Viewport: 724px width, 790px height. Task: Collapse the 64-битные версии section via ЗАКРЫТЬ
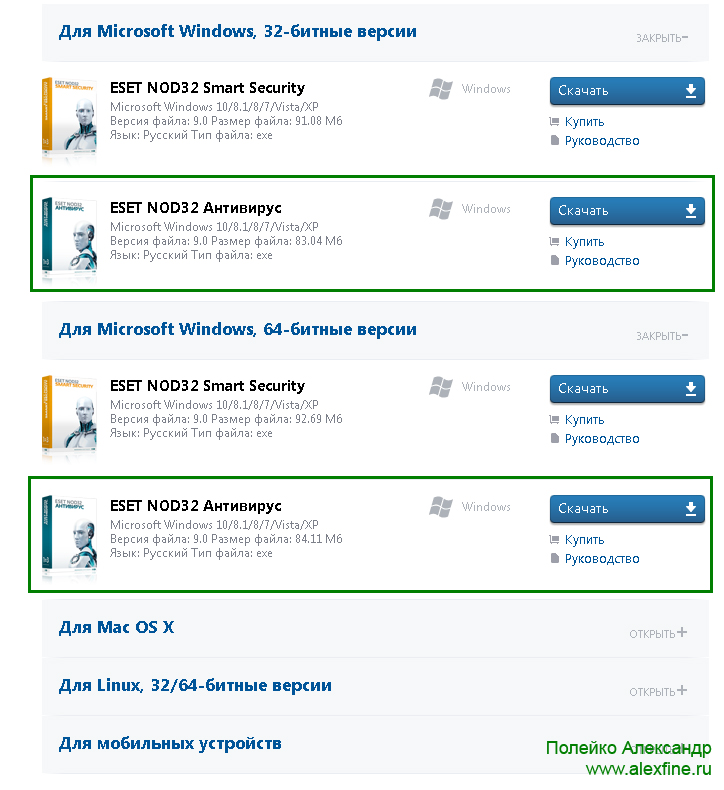(x=662, y=336)
